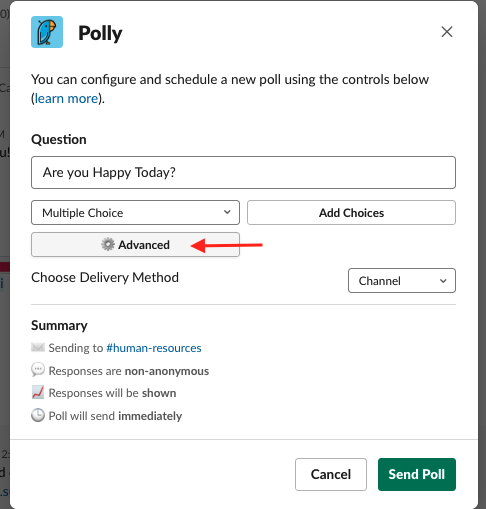Click the chevron arrow on Multiple Choice selector
Image resolution: width=486 pixels, height=509 pixels.
click(227, 212)
